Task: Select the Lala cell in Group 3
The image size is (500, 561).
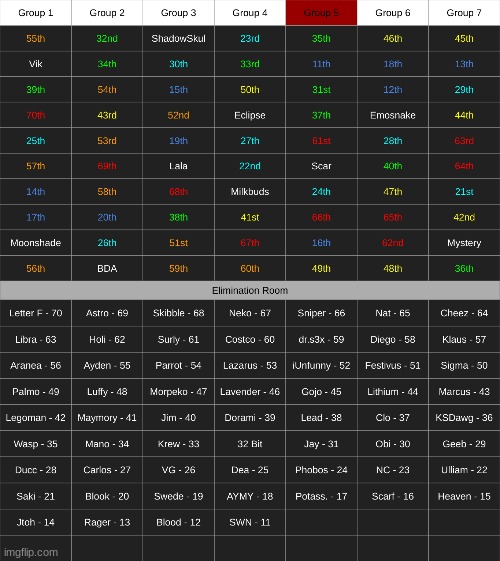Action: click(x=178, y=166)
